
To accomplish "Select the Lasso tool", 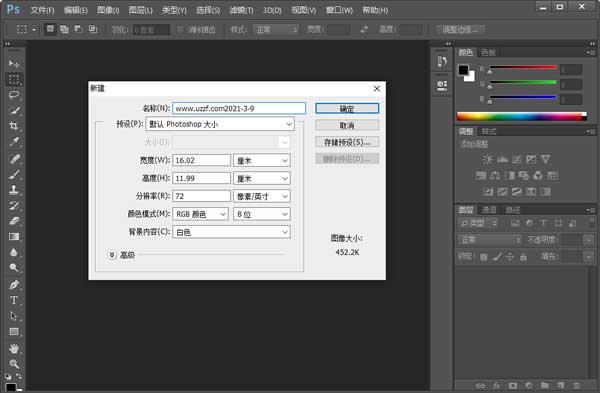I will point(14,95).
